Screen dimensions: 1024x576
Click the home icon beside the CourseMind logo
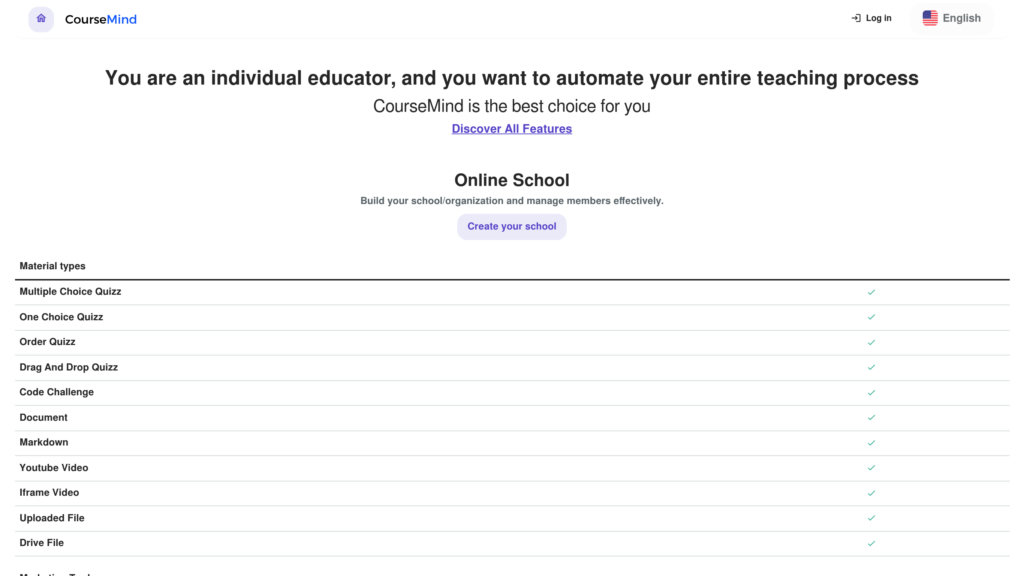(41, 19)
